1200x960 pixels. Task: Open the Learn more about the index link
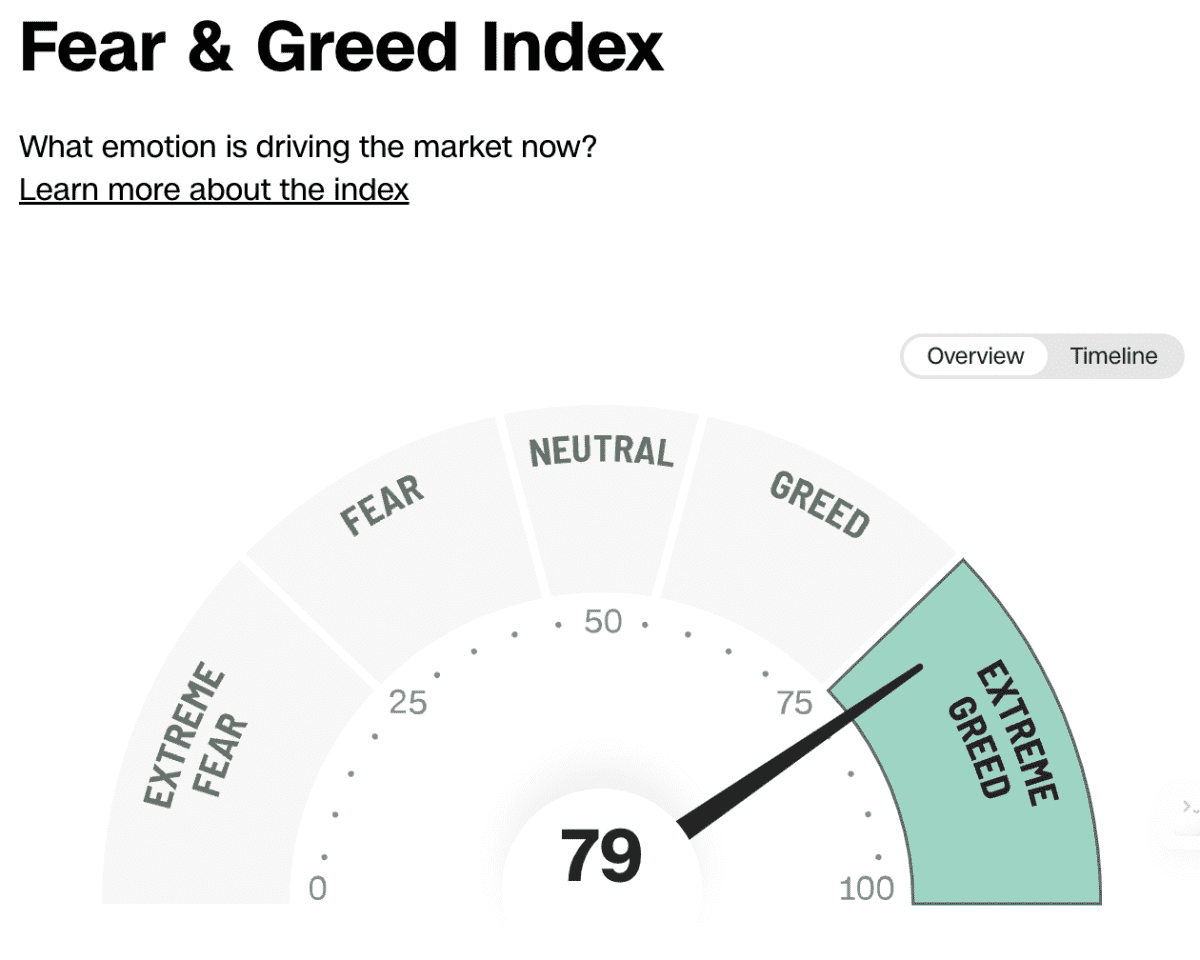(214, 189)
